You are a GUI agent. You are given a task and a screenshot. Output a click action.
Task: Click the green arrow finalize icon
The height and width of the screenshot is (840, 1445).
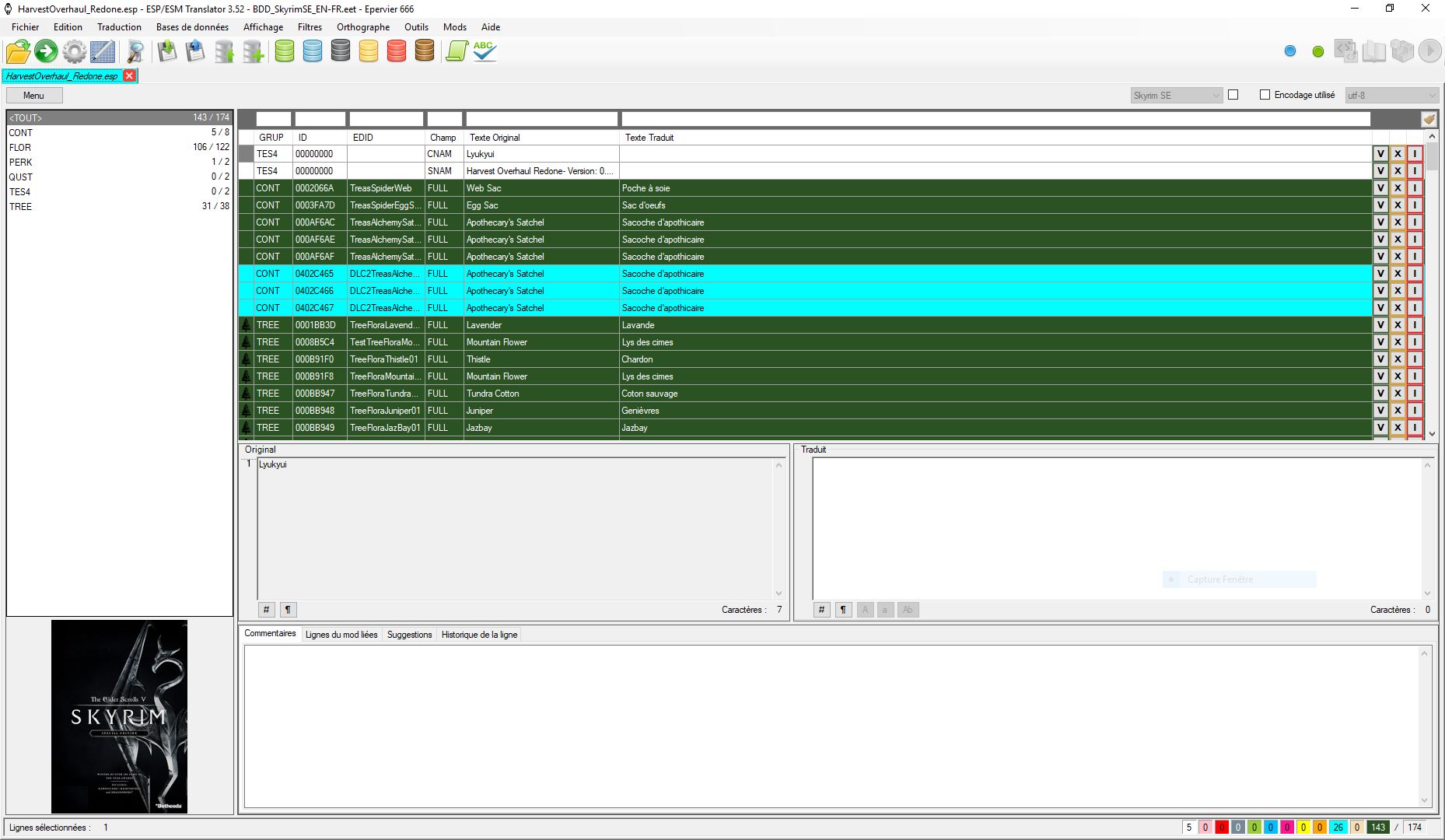46,52
